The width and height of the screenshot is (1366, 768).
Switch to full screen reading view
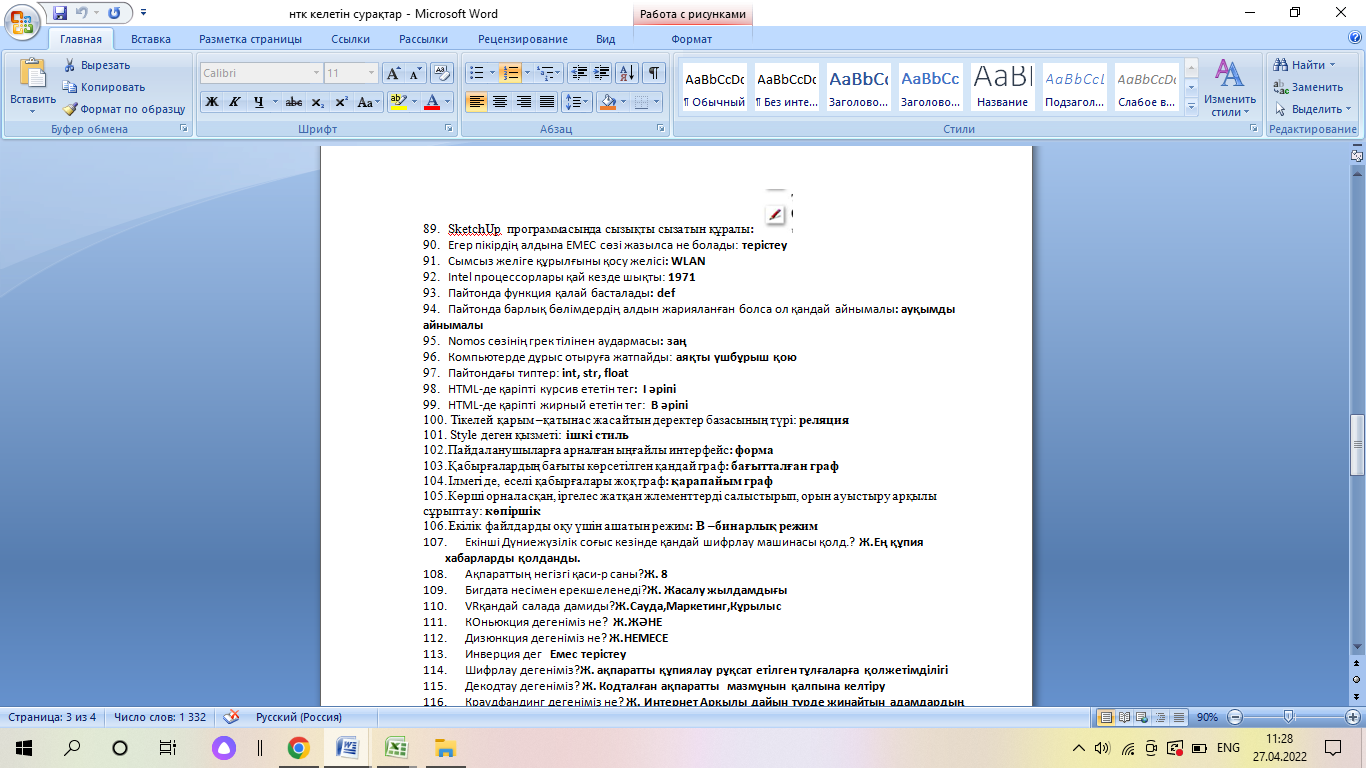tap(1124, 717)
